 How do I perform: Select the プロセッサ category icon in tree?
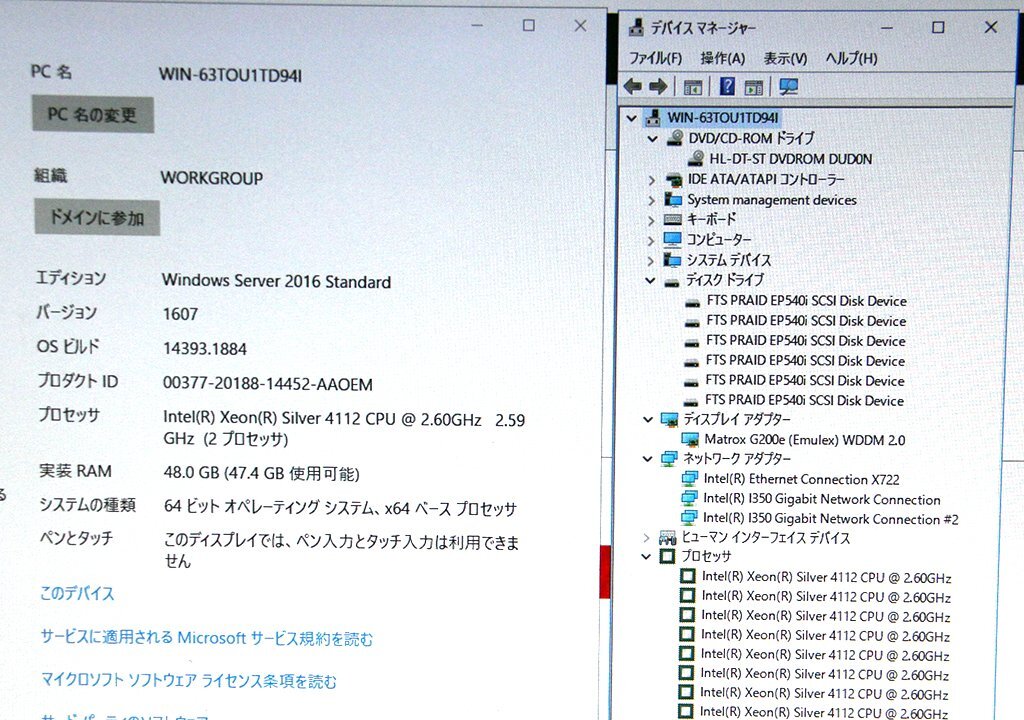pos(667,557)
